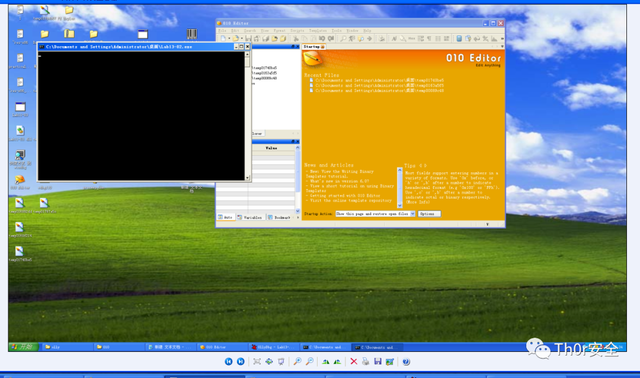This screenshot has height=378, width=640.
Task: Switch to the Variables tab
Action: click(x=250, y=217)
